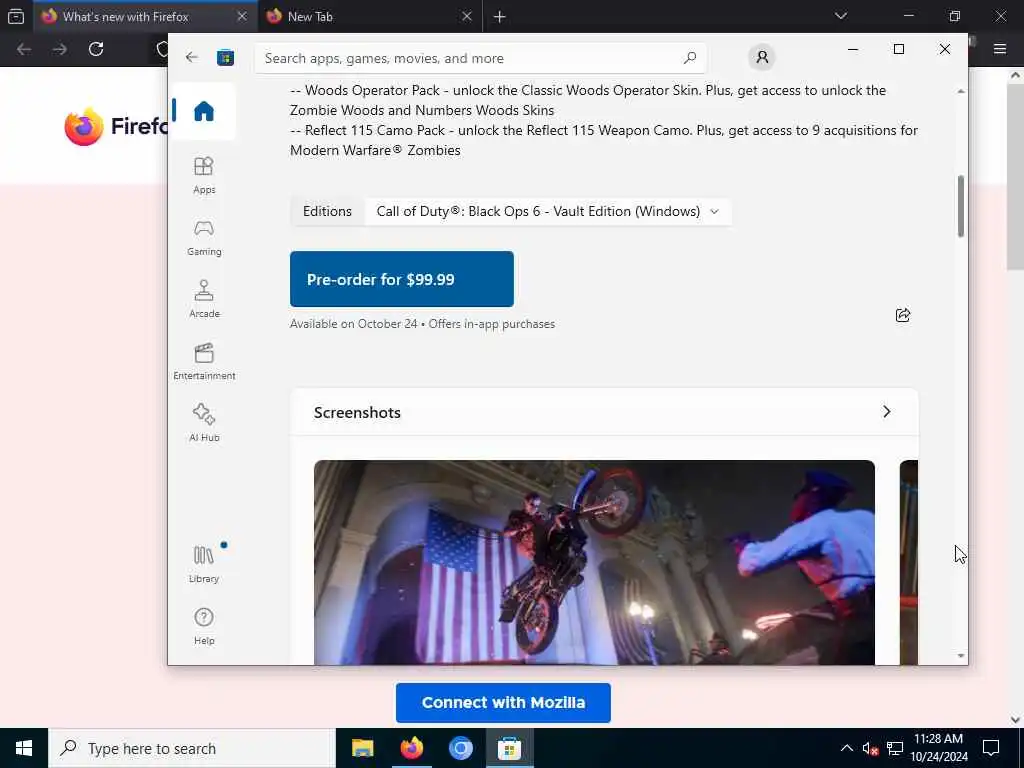Reload page in Firefox toolbar

click(x=96, y=49)
